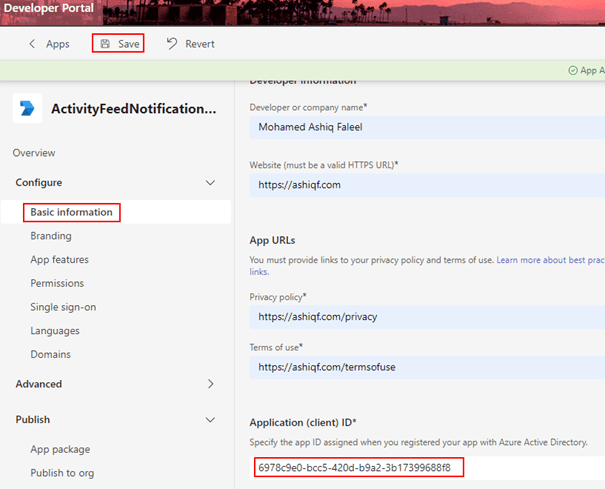Click the ActivityFeedNotification app logo icon
Screen dimensions: 605x489
pyautogui.click(x=27, y=109)
